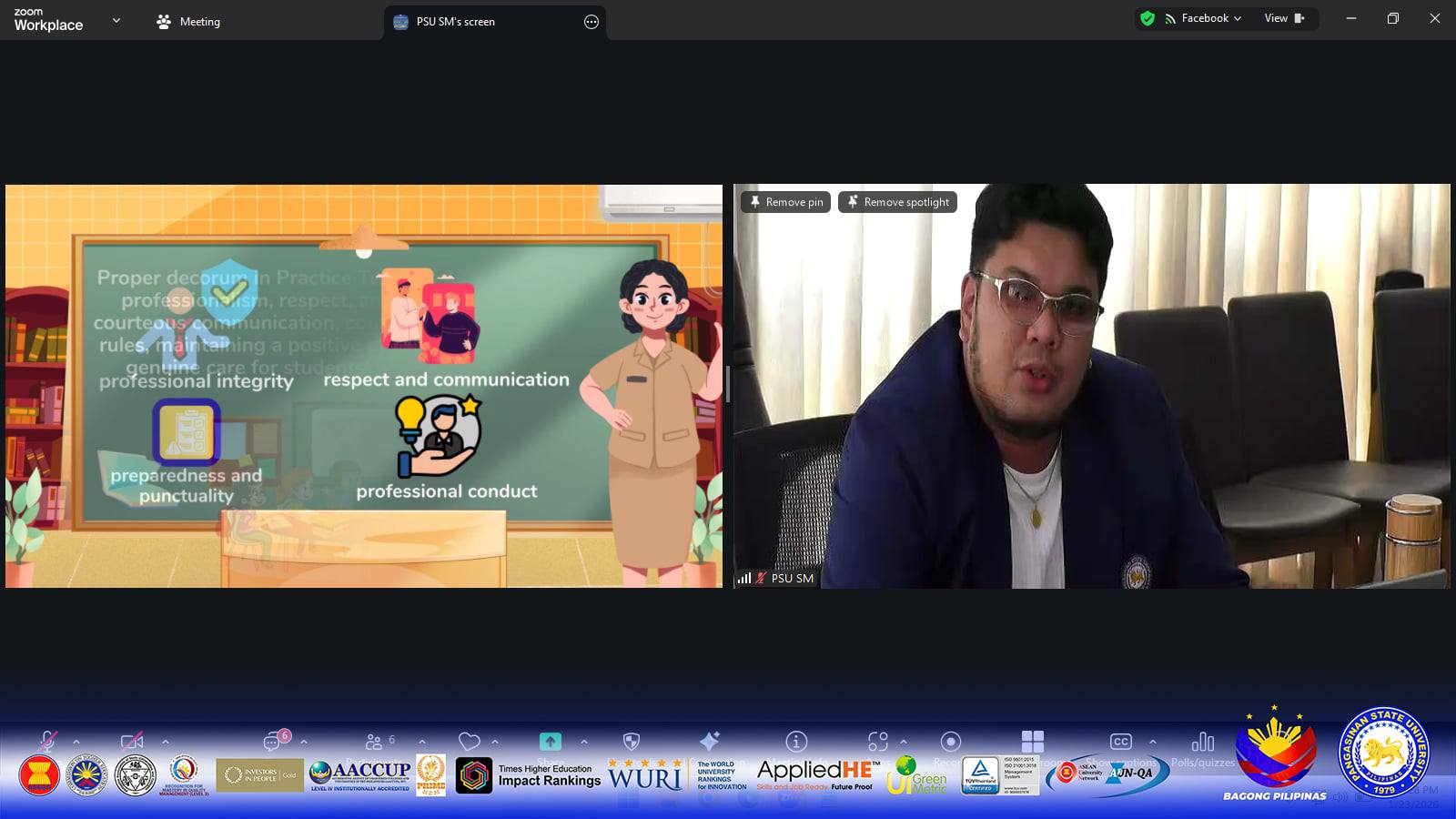Screen dimensions: 1456x819
Task: Switch to the Meeting tab
Action: click(188, 22)
